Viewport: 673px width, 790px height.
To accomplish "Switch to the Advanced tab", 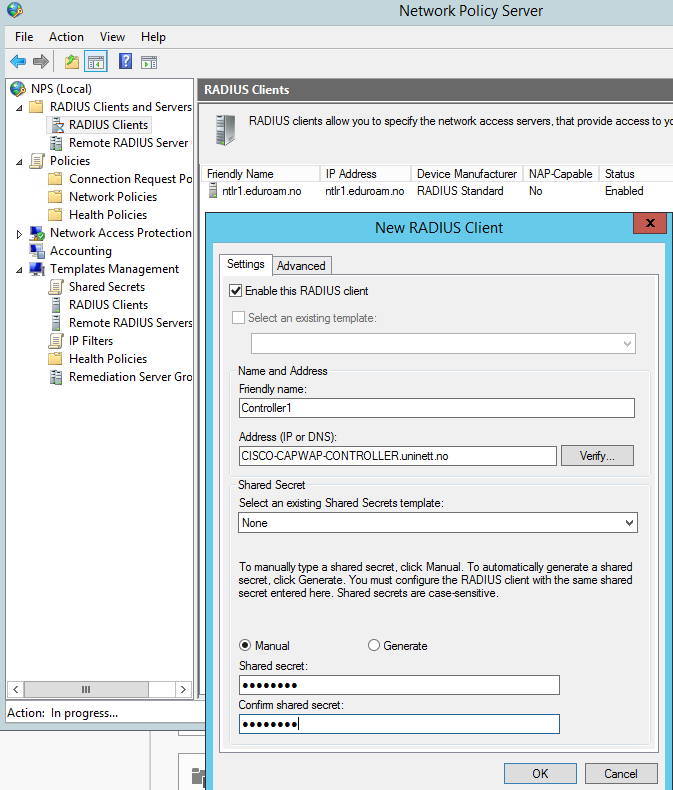I will coord(301,266).
